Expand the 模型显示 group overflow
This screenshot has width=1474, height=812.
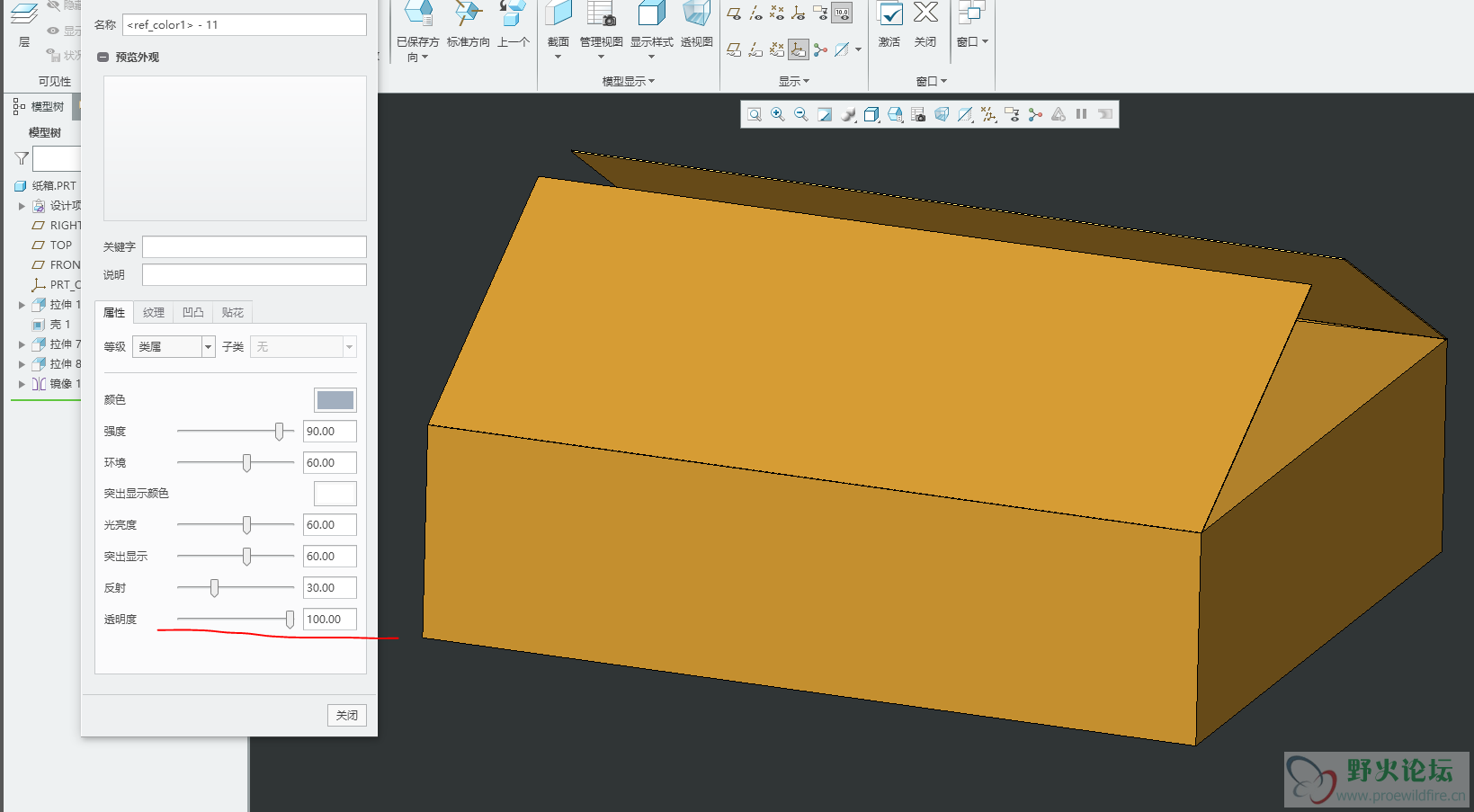coord(628,81)
